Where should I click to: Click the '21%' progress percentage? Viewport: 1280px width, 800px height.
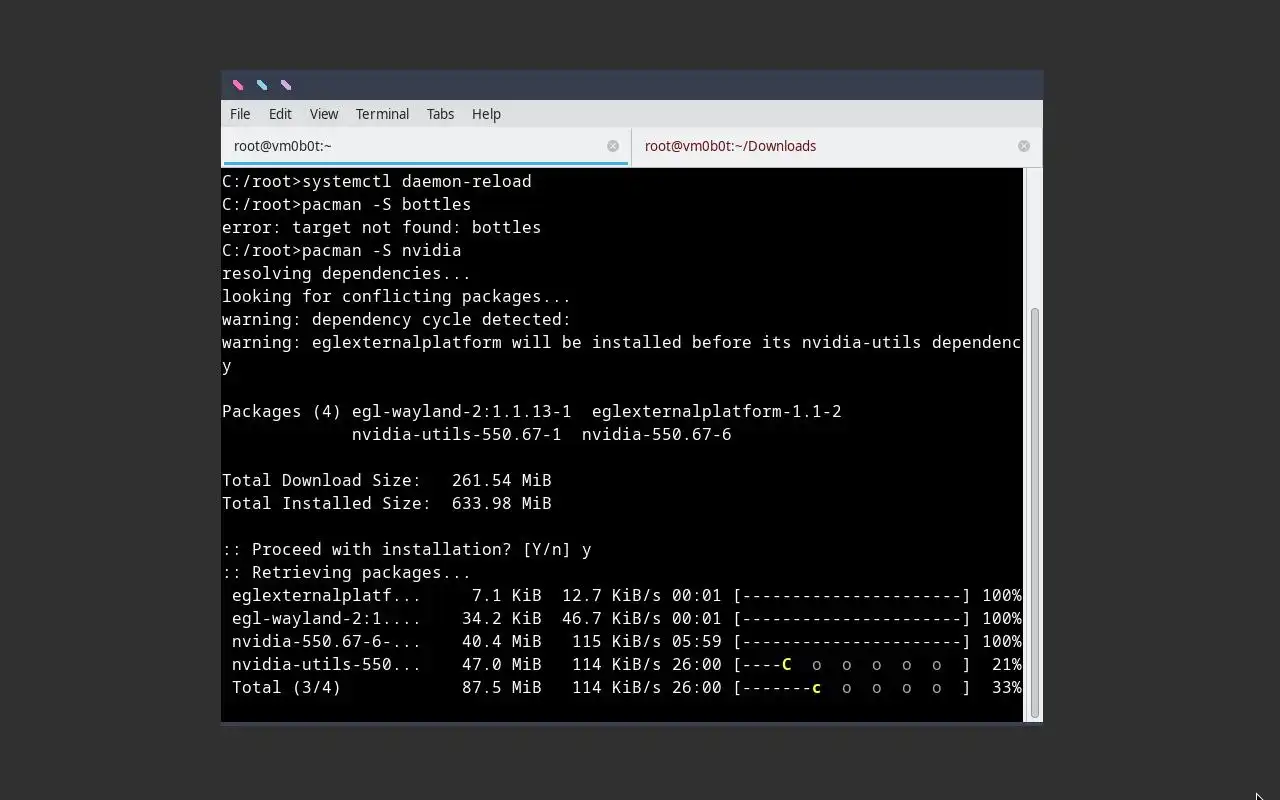(x=1007, y=665)
